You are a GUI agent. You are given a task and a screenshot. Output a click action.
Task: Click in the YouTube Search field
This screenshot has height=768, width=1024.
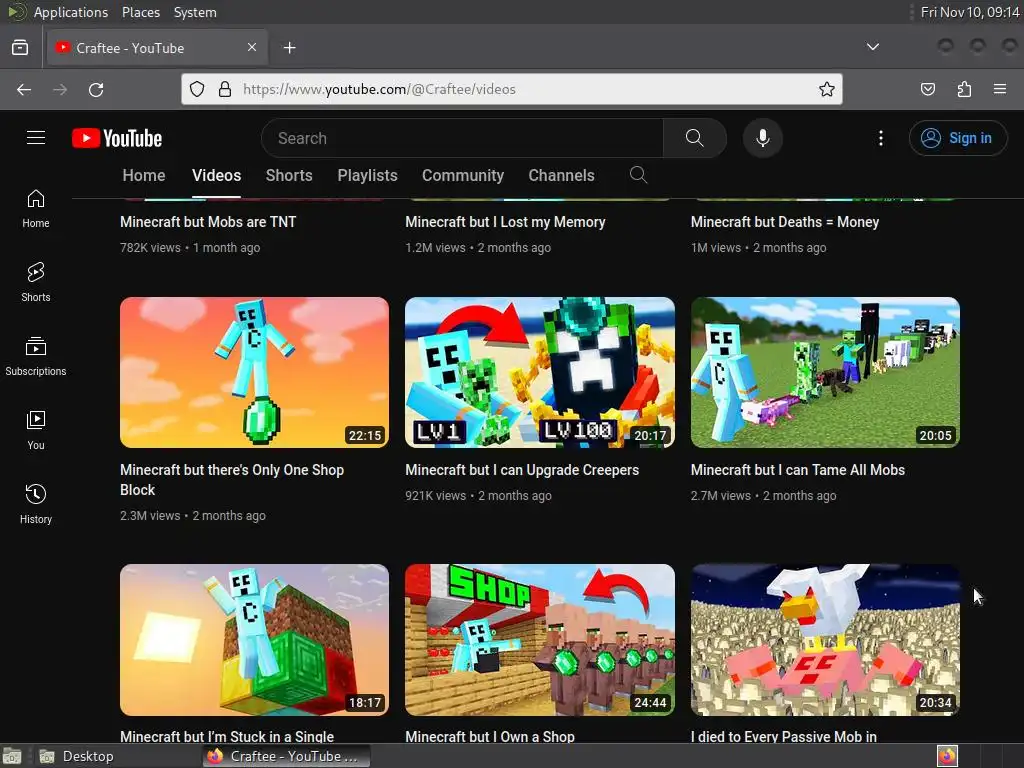tap(462, 138)
